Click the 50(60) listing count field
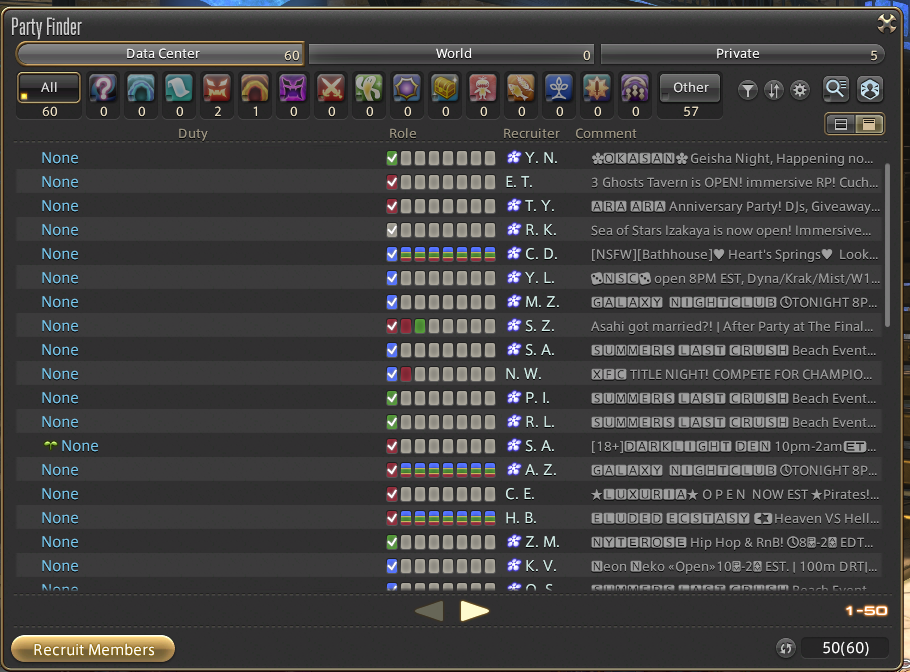Viewport: 910px width, 672px height. tap(844, 648)
